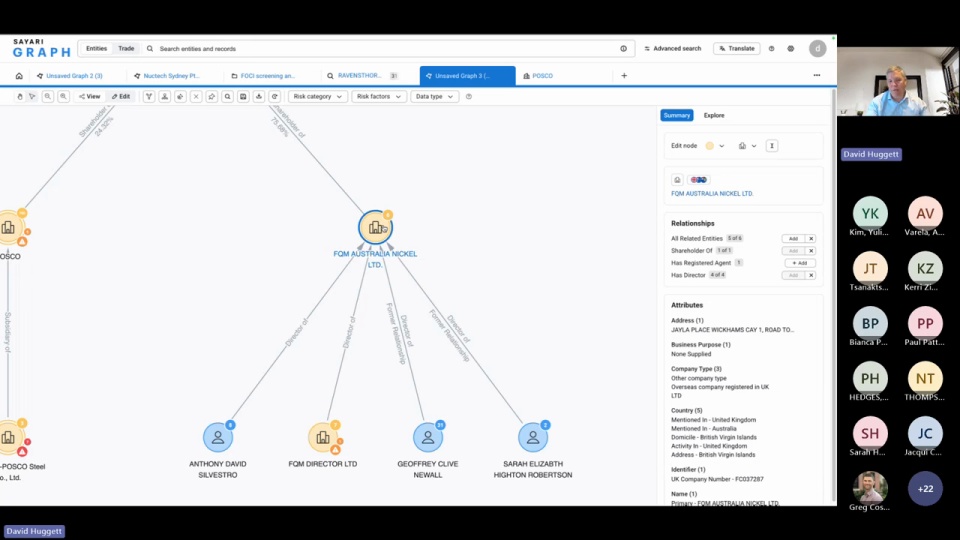The height and width of the screenshot is (540, 960).
Task: Open the Risk factors dropdown
Action: pyautogui.click(x=378, y=97)
